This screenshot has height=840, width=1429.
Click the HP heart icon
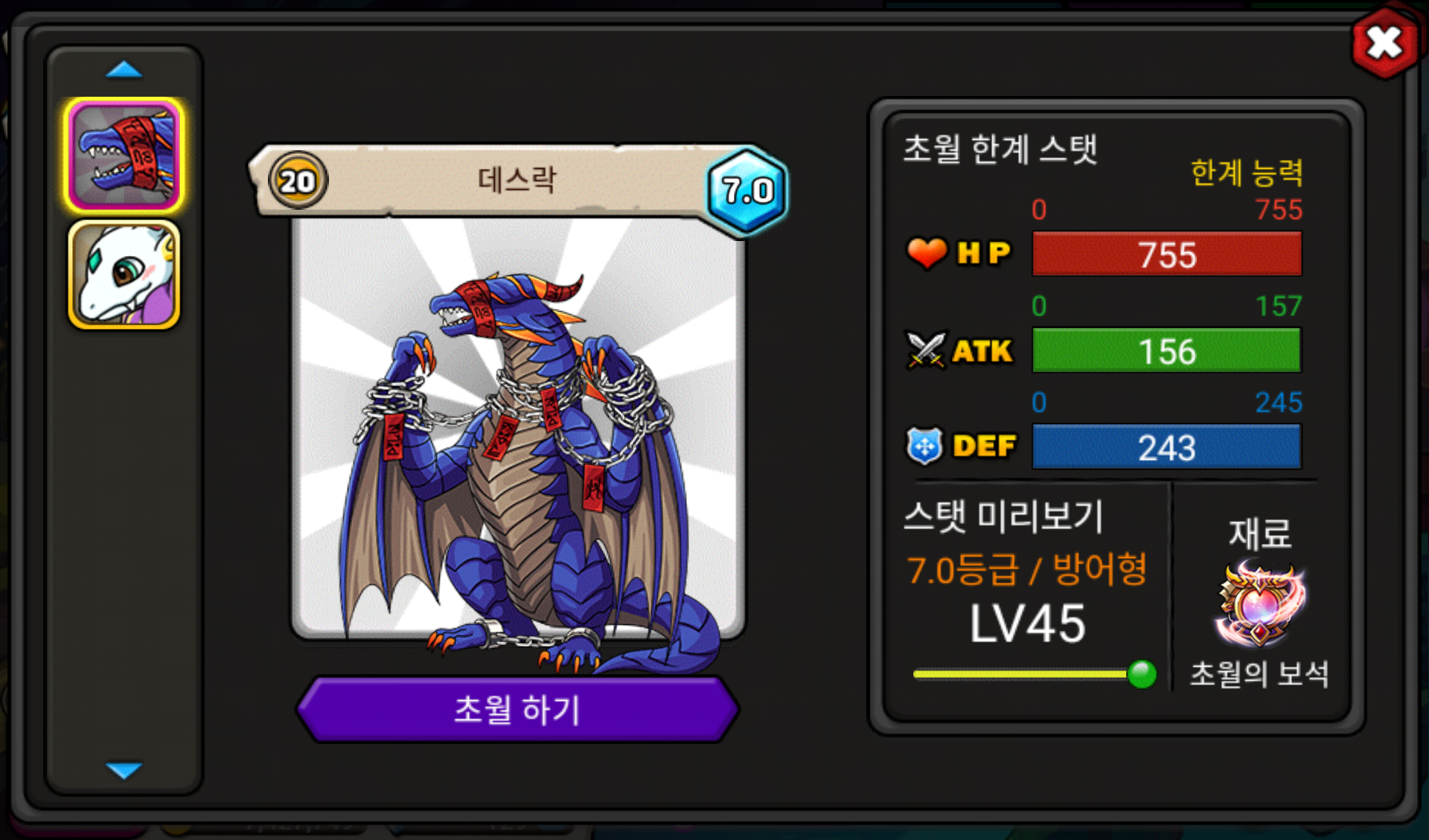tap(927, 253)
